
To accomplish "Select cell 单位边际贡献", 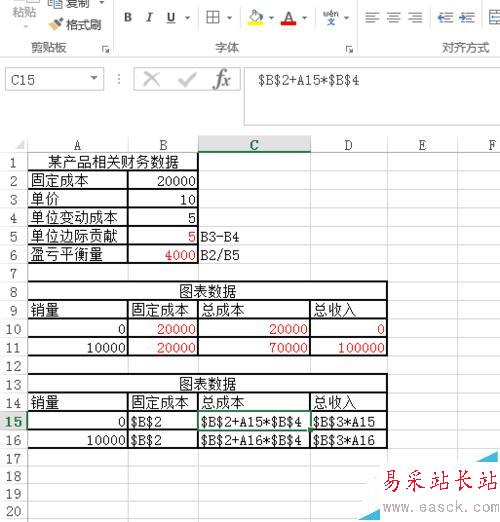I will point(78,236).
